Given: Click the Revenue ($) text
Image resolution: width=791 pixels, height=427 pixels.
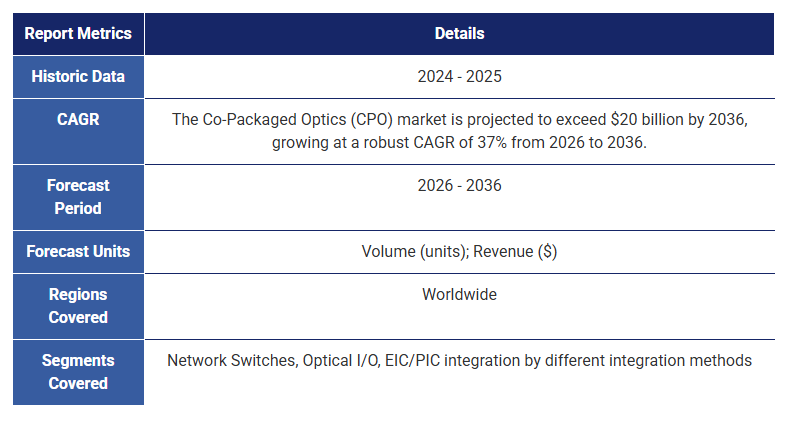Looking at the screenshot, I should 515,252.
